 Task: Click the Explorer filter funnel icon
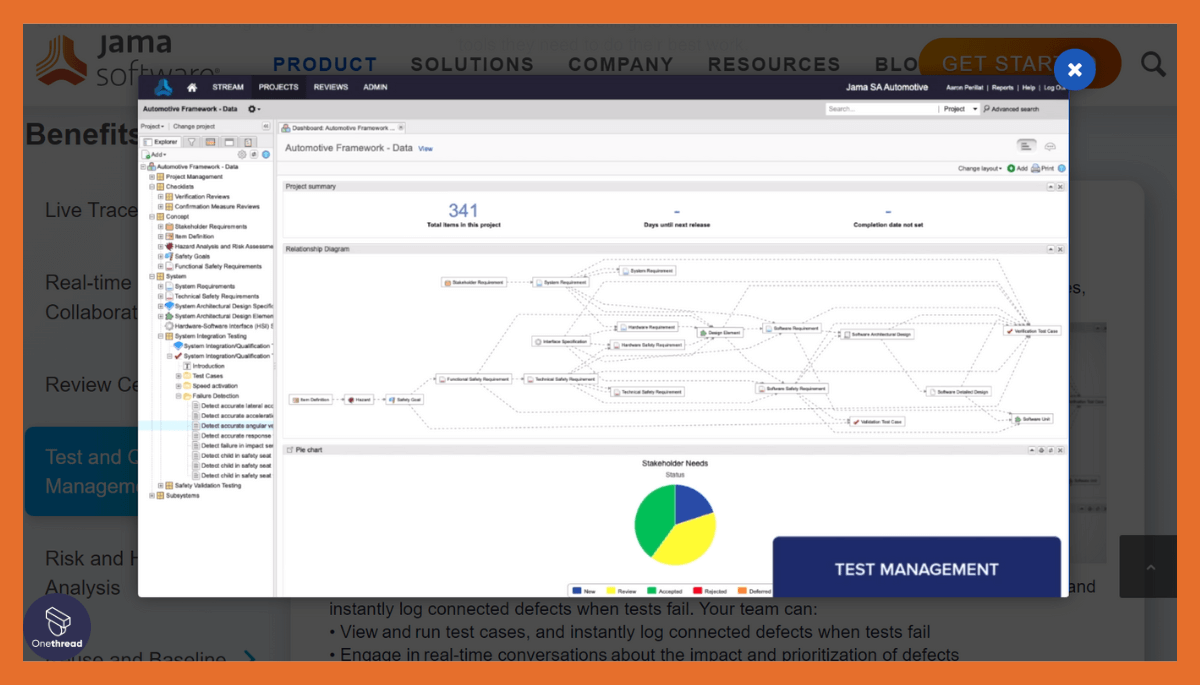(x=190, y=142)
